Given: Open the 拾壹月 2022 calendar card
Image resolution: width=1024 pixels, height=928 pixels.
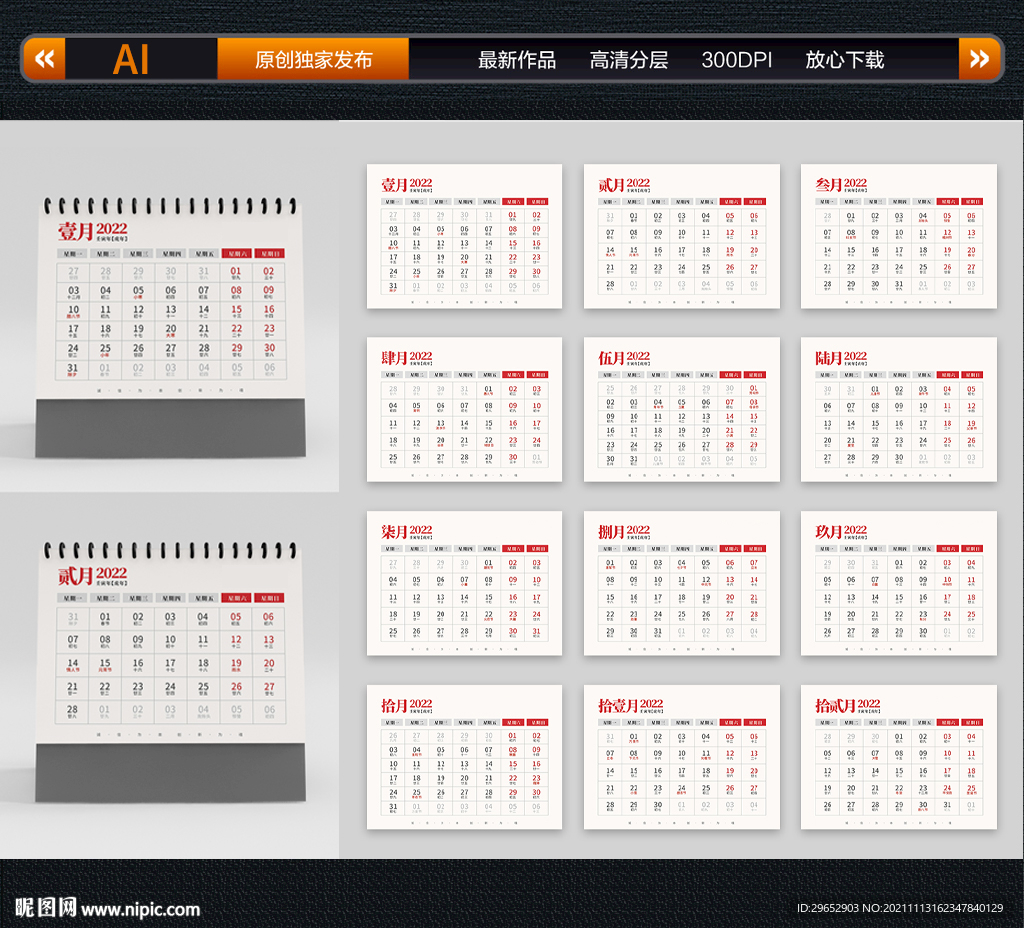Looking at the screenshot, I should coord(682,757).
